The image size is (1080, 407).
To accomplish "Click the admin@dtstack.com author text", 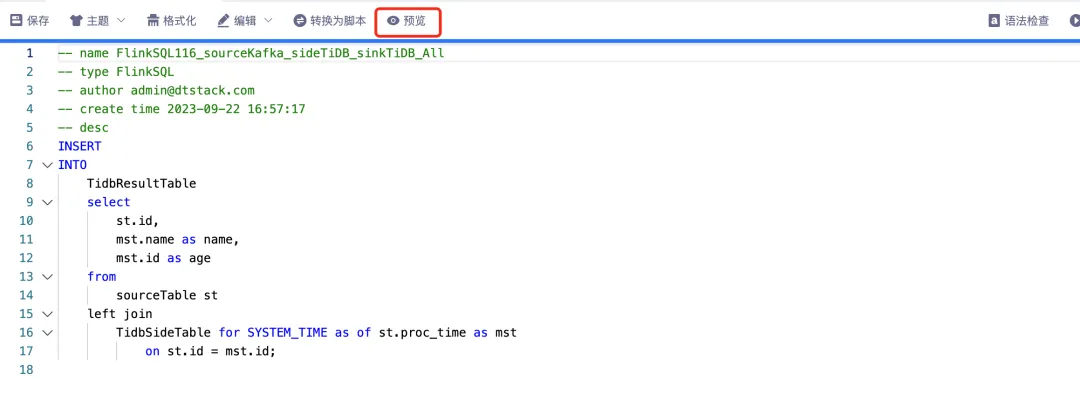I will click(x=193, y=90).
